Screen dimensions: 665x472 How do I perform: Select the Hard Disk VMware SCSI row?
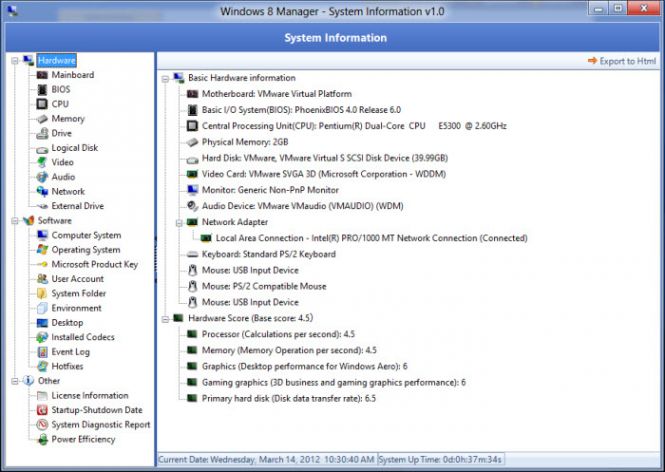pos(325,158)
